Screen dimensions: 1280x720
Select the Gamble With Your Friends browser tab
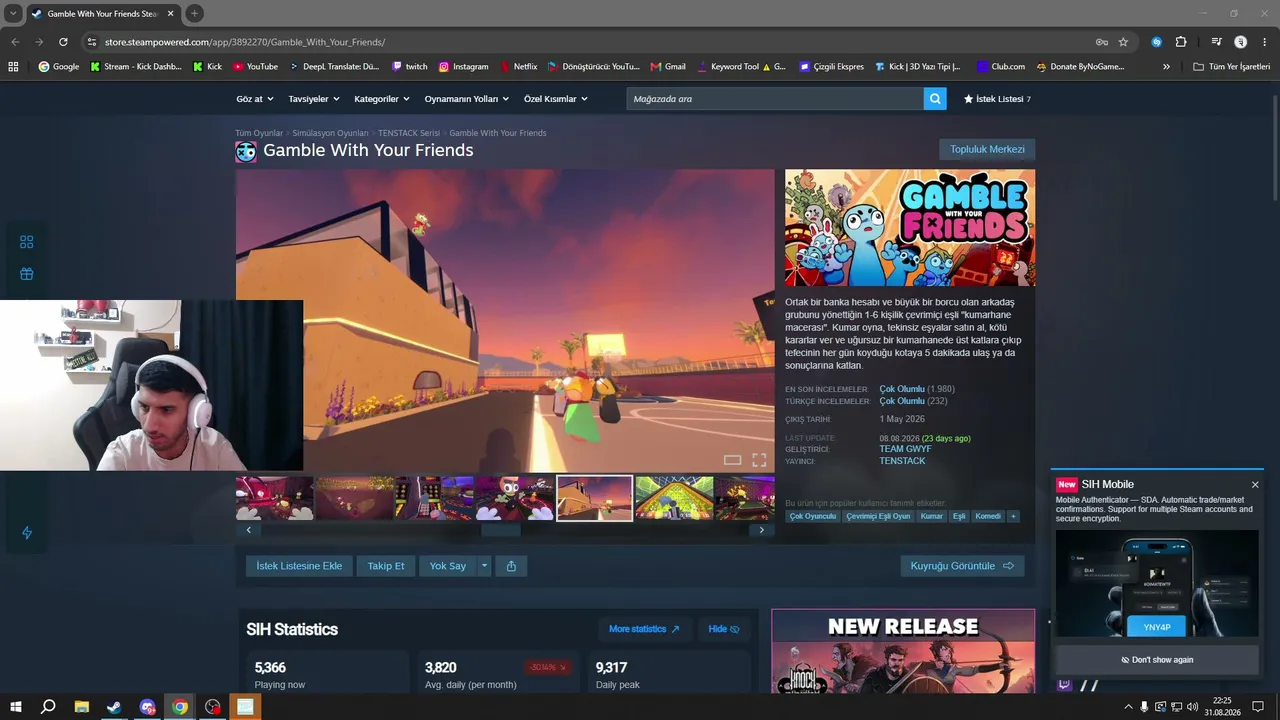coord(102,14)
